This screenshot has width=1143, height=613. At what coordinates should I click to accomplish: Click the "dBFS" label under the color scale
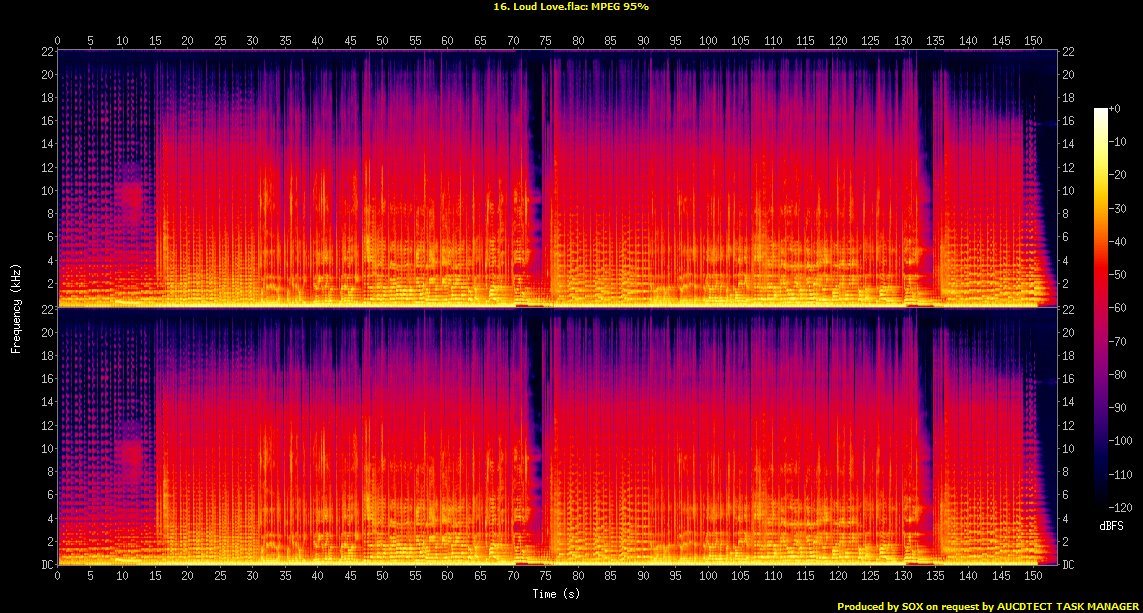click(1111, 526)
